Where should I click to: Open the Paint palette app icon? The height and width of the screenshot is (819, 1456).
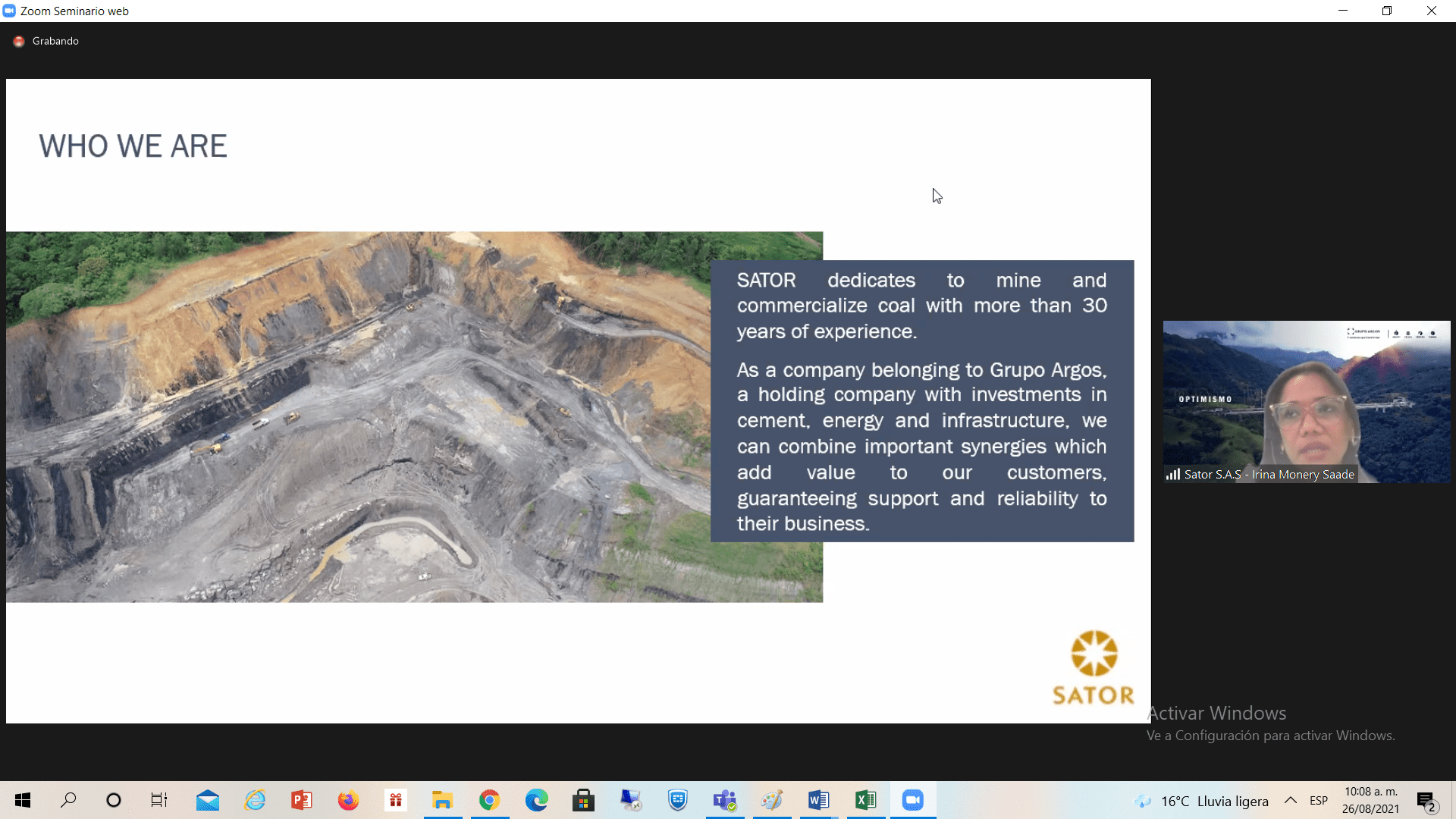[x=772, y=800]
